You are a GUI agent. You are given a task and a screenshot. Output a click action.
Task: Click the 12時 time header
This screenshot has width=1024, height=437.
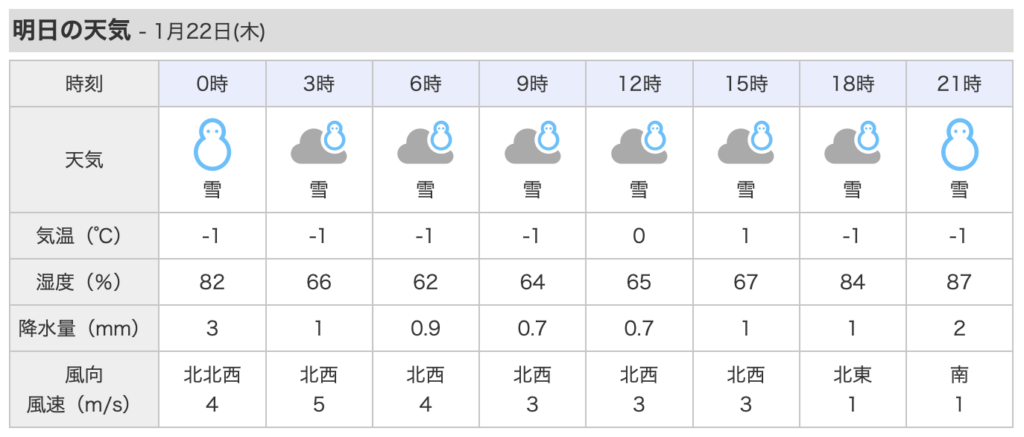pos(639,84)
